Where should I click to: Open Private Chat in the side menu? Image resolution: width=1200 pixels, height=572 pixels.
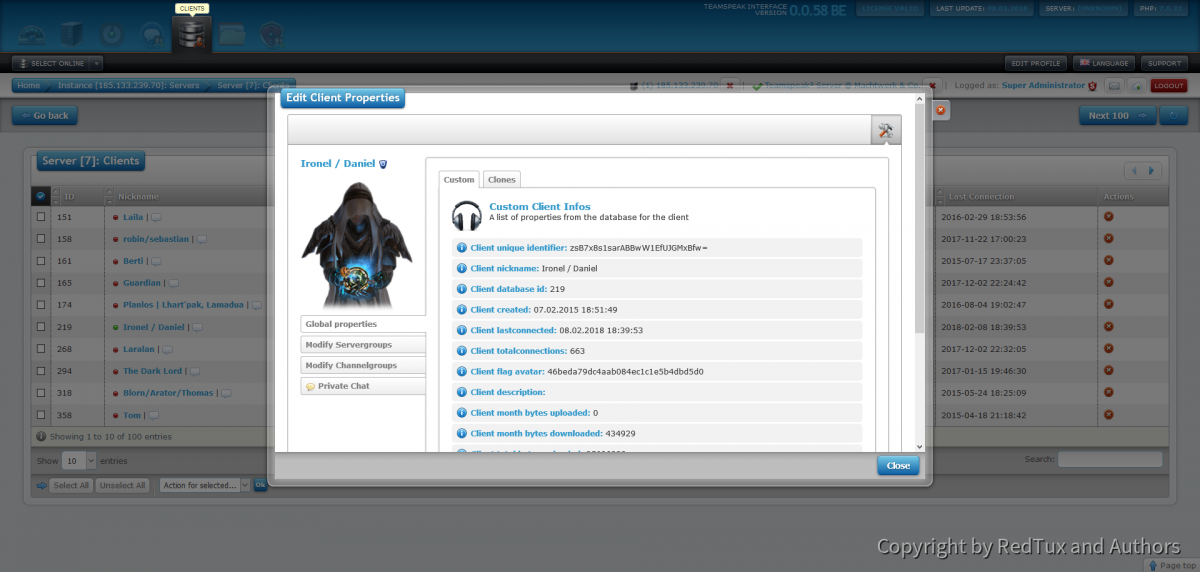click(x=363, y=386)
